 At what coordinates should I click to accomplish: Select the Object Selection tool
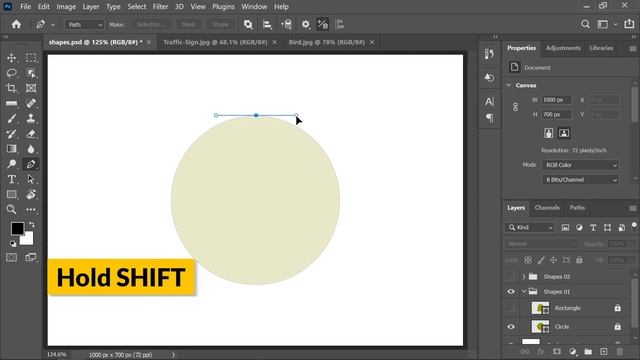coord(31,73)
